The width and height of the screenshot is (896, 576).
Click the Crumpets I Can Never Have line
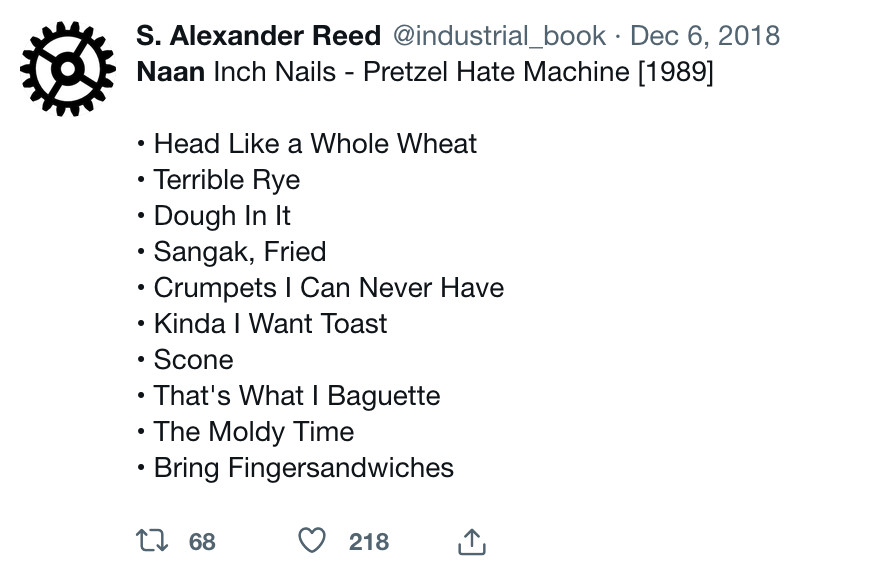coord(329,287)
